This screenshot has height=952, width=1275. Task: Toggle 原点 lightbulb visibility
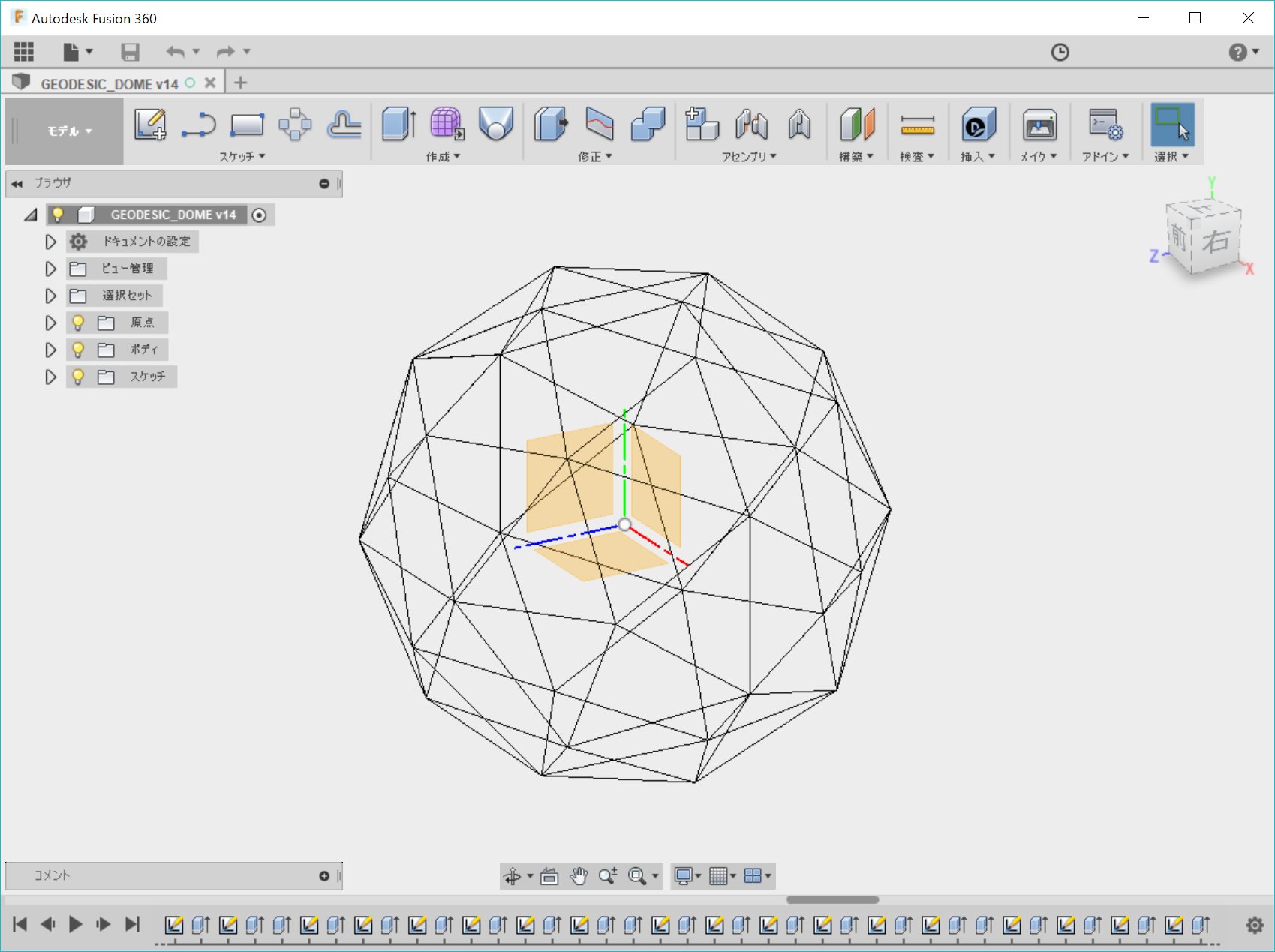(78, 323)
